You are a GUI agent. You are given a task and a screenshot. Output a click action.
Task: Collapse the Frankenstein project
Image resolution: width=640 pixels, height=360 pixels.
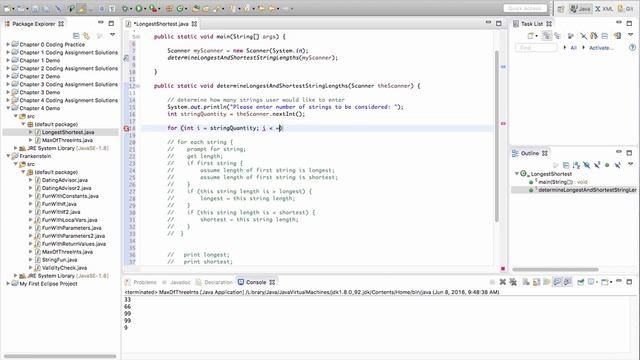point(8,156)
